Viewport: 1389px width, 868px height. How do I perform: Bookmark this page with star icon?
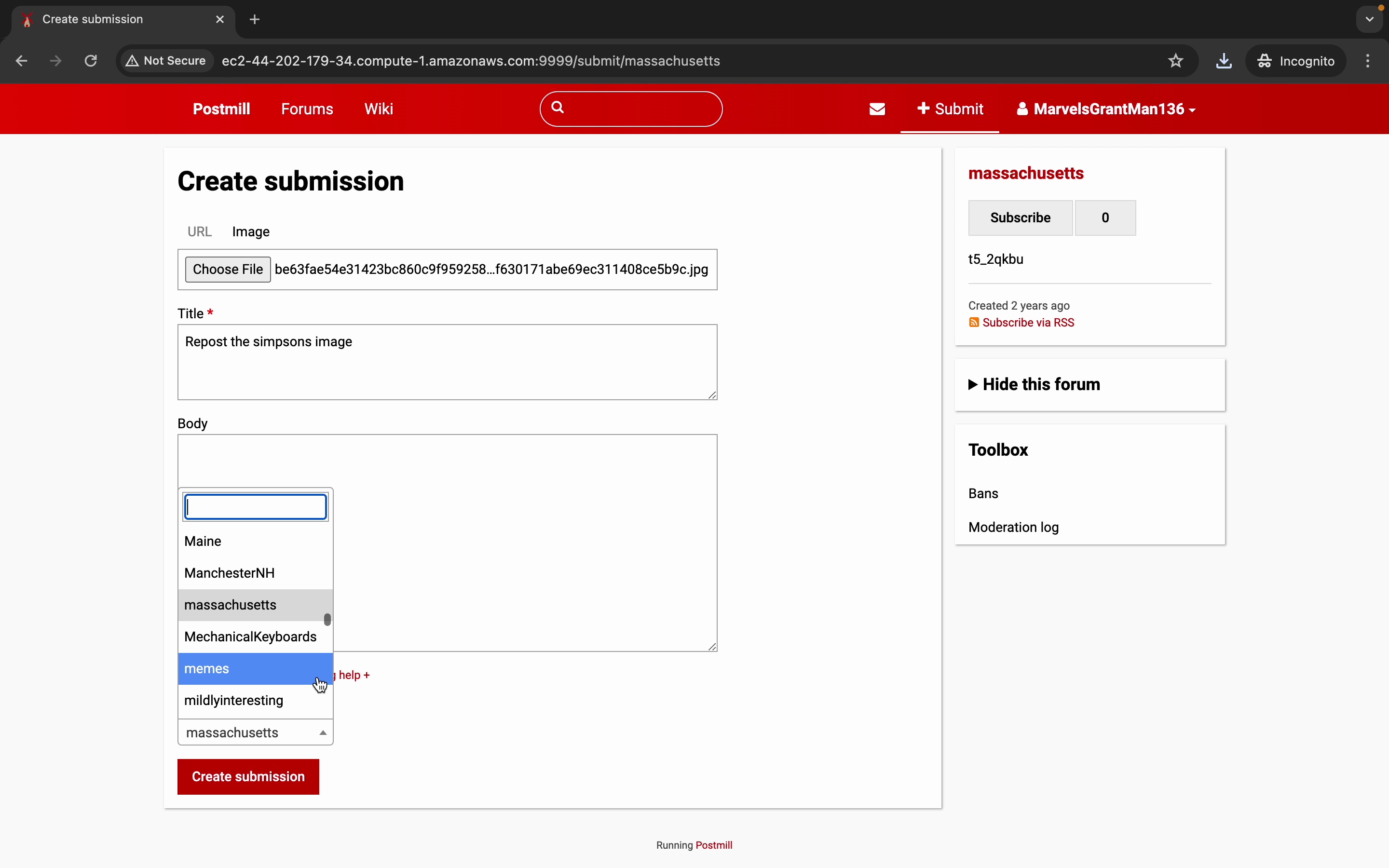[x=1175, y=61]
